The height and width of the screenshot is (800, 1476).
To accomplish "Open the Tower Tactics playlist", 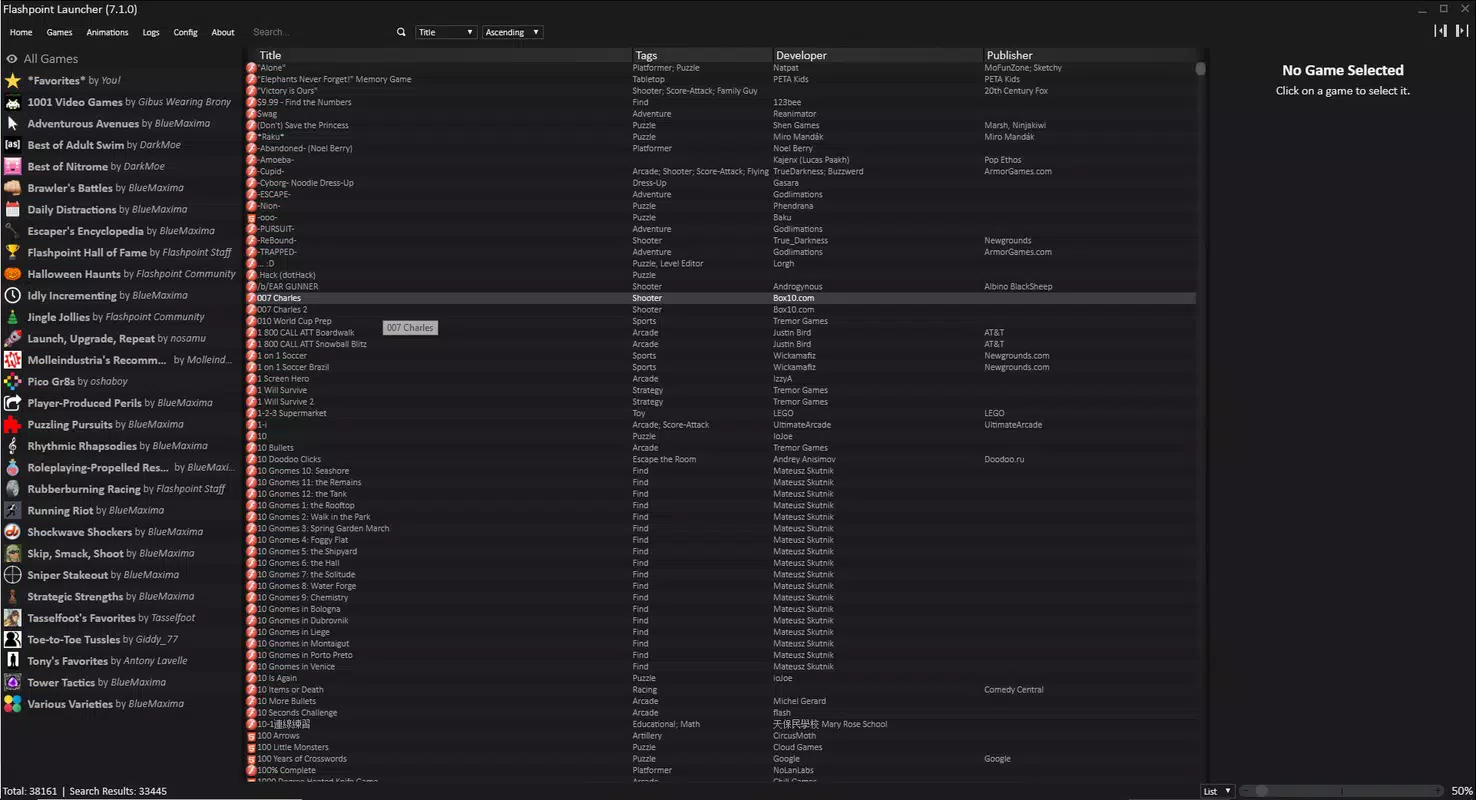I will point(120,682).
